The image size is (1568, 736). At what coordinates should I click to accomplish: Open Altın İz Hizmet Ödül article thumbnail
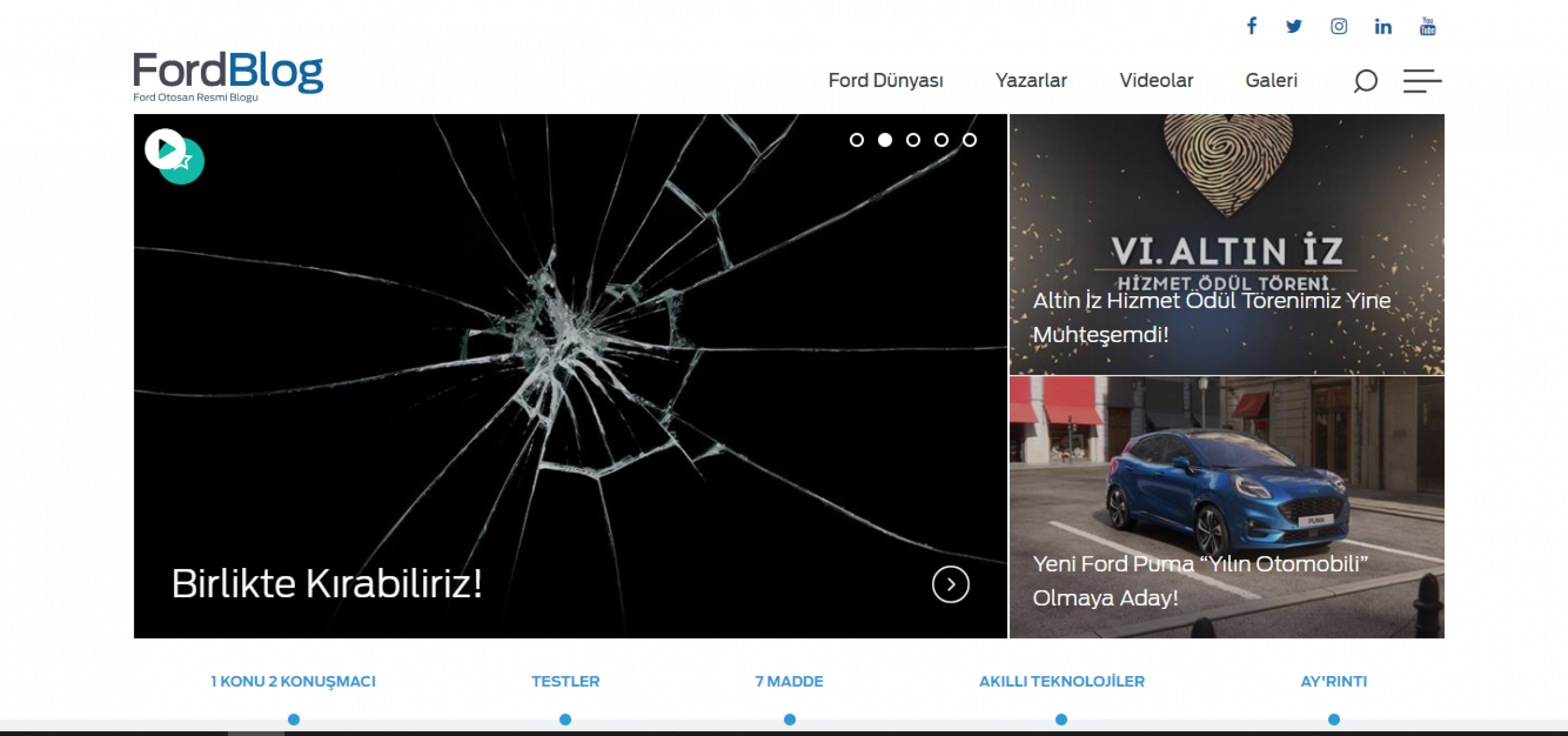point(1226,244)
